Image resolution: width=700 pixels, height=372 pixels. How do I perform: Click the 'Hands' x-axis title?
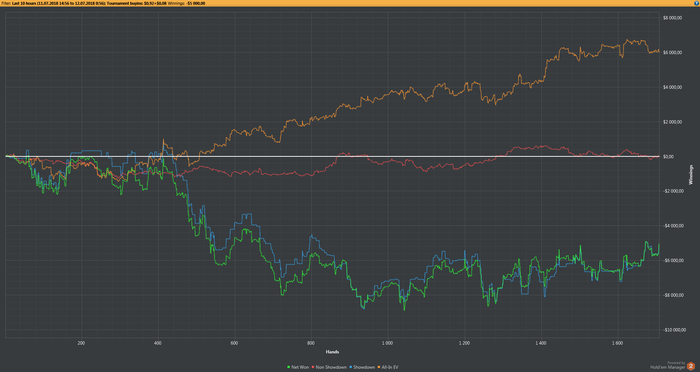[332, 352]
